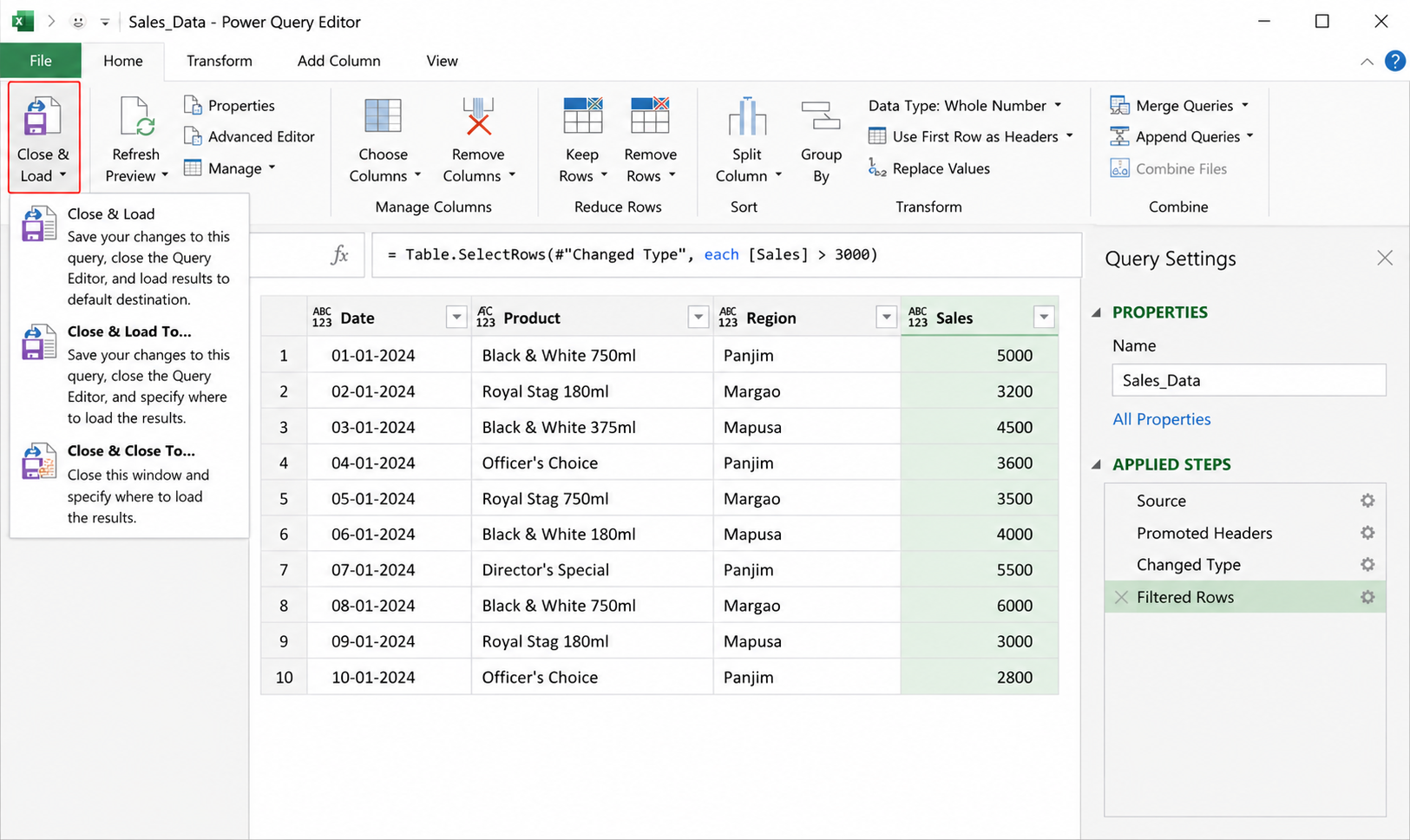The image size is (1410, 840).
Task: Expand the Append Queries dropdown arrow
Action: click(1250, 136)
